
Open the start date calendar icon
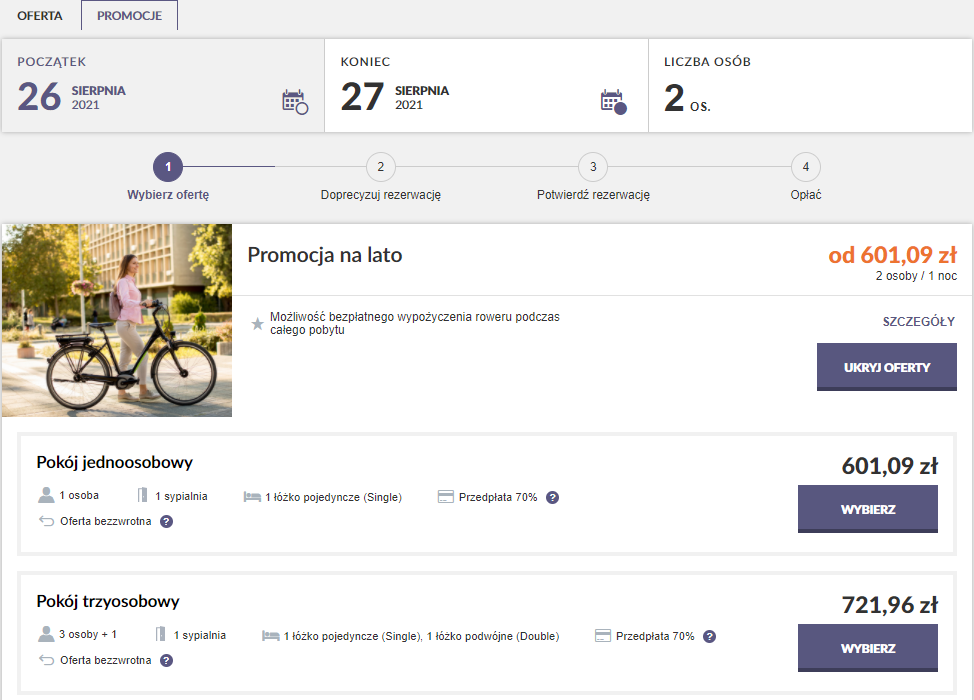click(x=295, y=101)
